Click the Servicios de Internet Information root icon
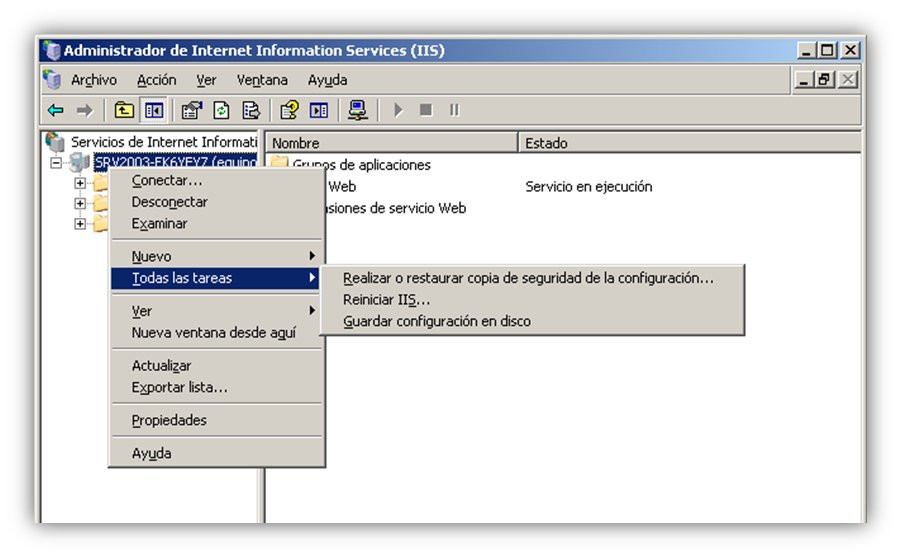The height and width of the screenshot is (557, 901). pyautogui.click(x=55, y=141)
